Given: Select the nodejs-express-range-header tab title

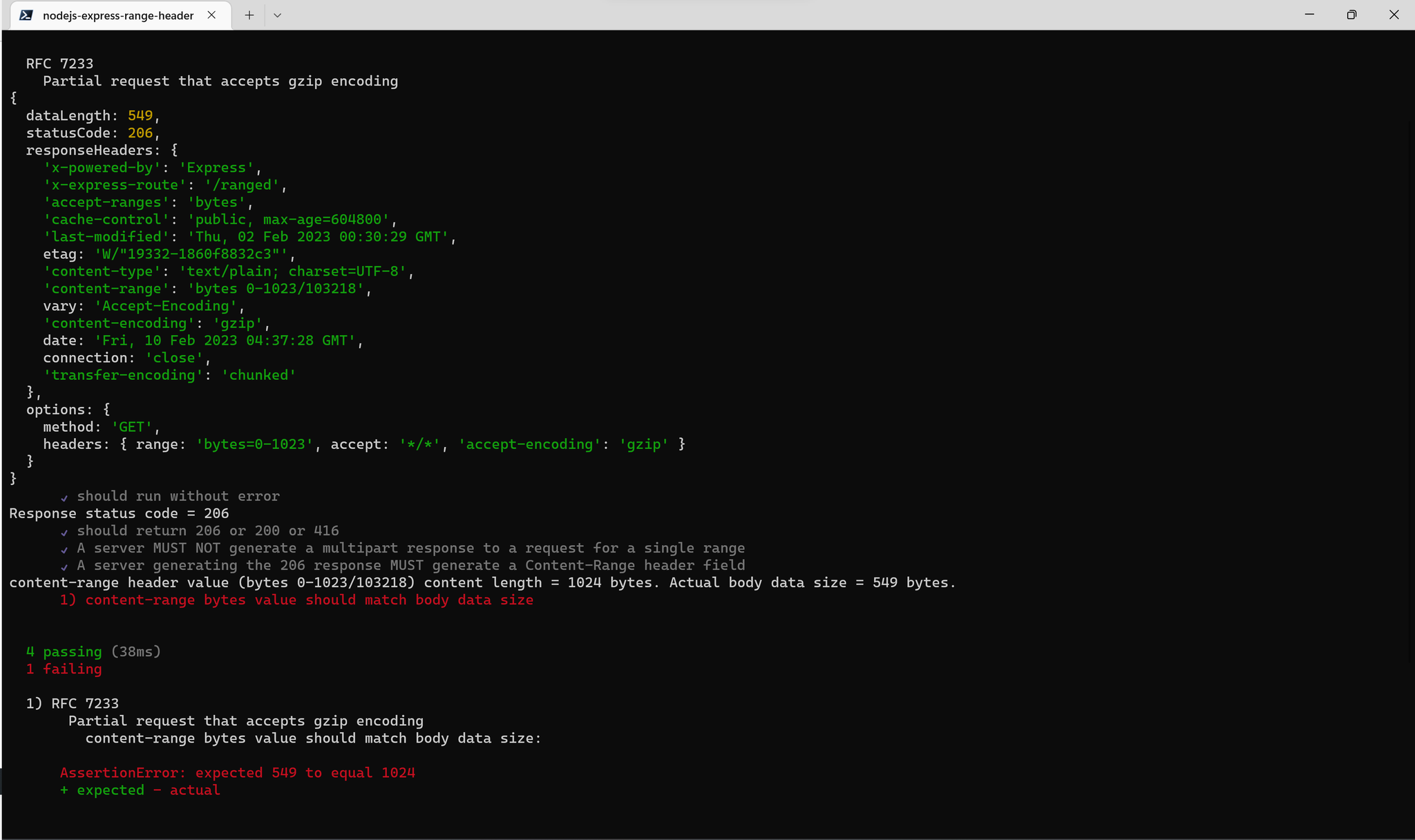Looking at the screenshot, I should (x=117, y=15).
